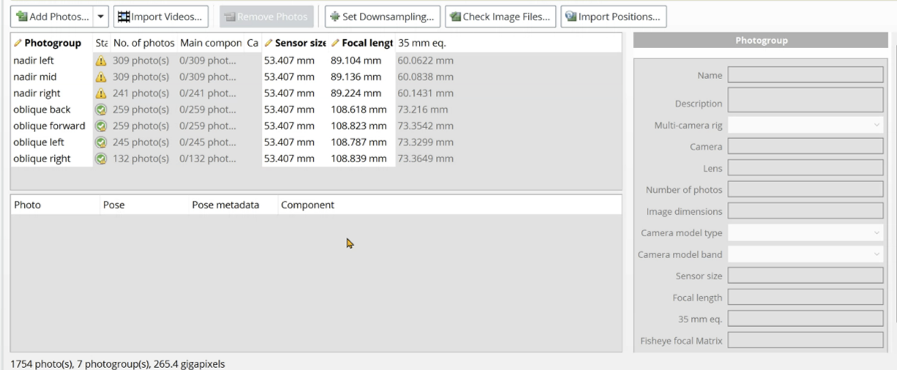The height and width of the screenshot is (370, 897).
Task: Select the nadir left photogroup
Action: (x=34, y=61)
